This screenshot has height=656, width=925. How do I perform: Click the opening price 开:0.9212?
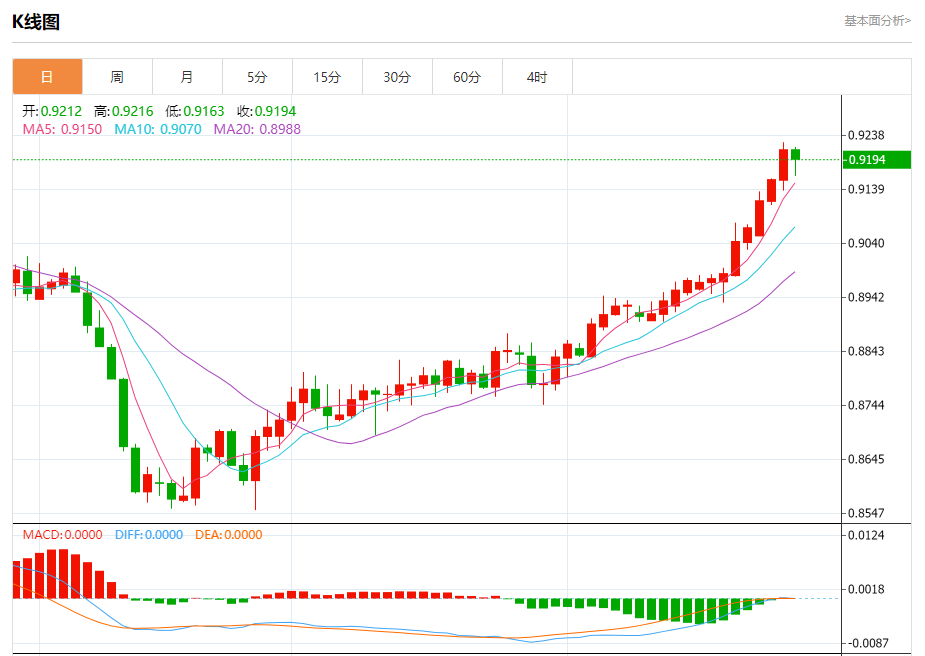pyautogui.click(x=52, y=111)
